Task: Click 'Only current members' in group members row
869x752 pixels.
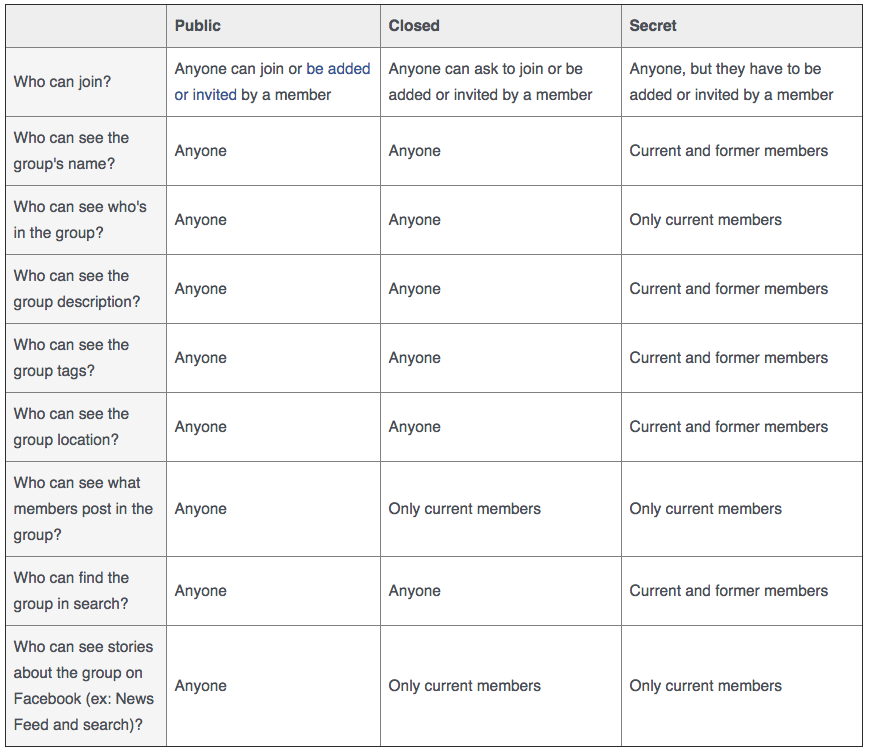Action: [x=705, y=219]
